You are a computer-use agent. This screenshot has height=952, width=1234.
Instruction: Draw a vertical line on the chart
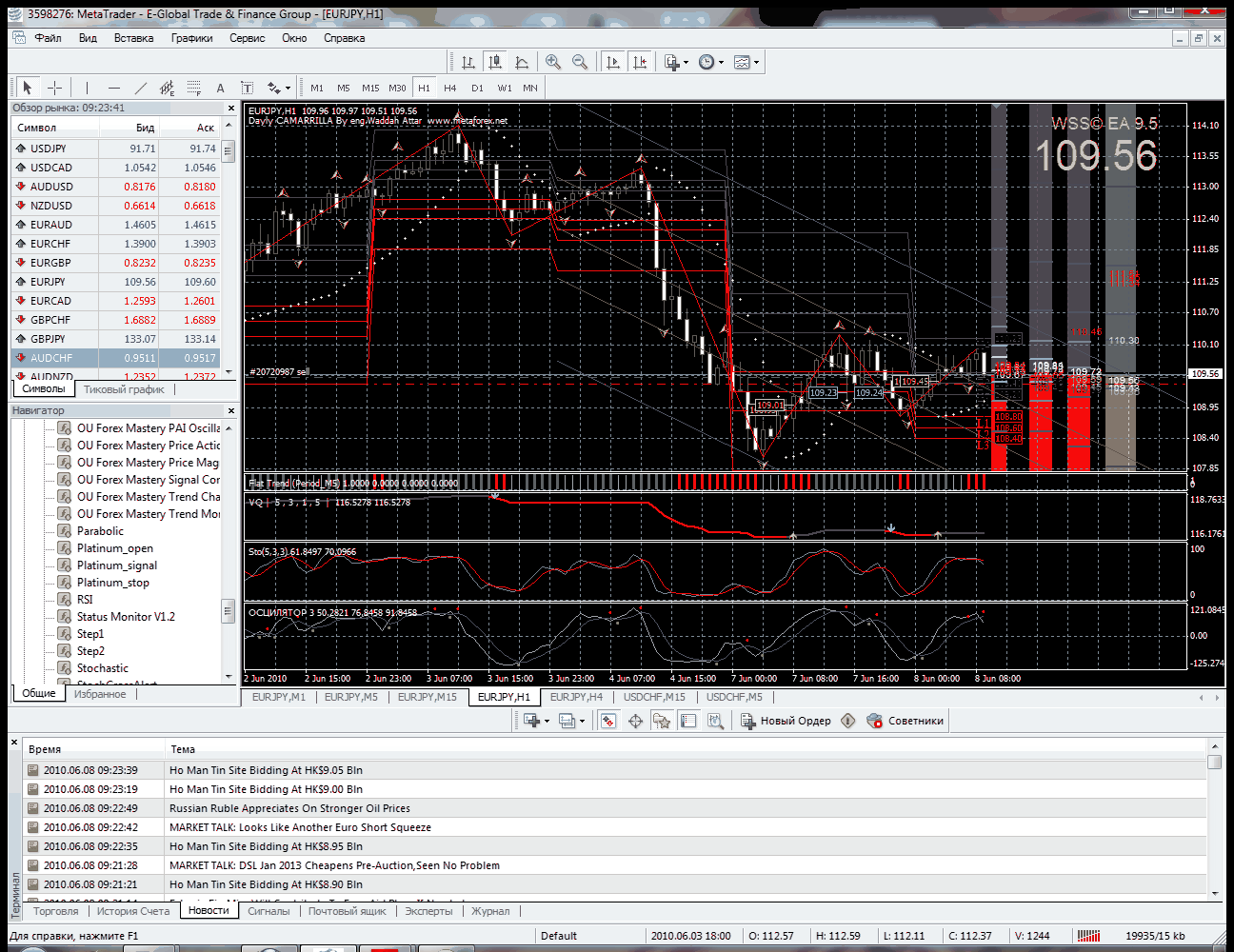point(87,88)
